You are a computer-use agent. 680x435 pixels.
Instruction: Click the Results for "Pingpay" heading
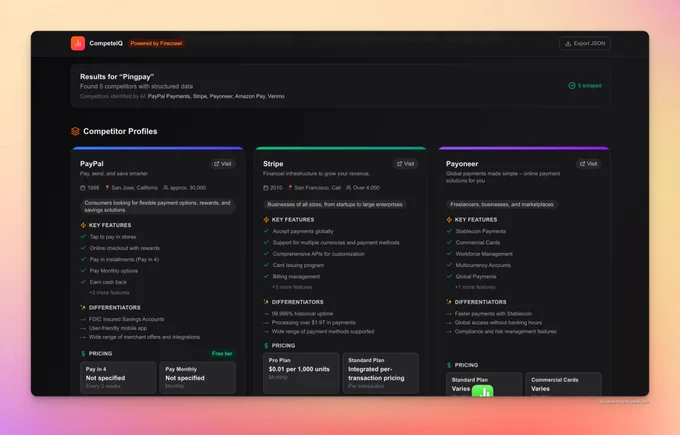pyautogui.click(x=117, y=77)
